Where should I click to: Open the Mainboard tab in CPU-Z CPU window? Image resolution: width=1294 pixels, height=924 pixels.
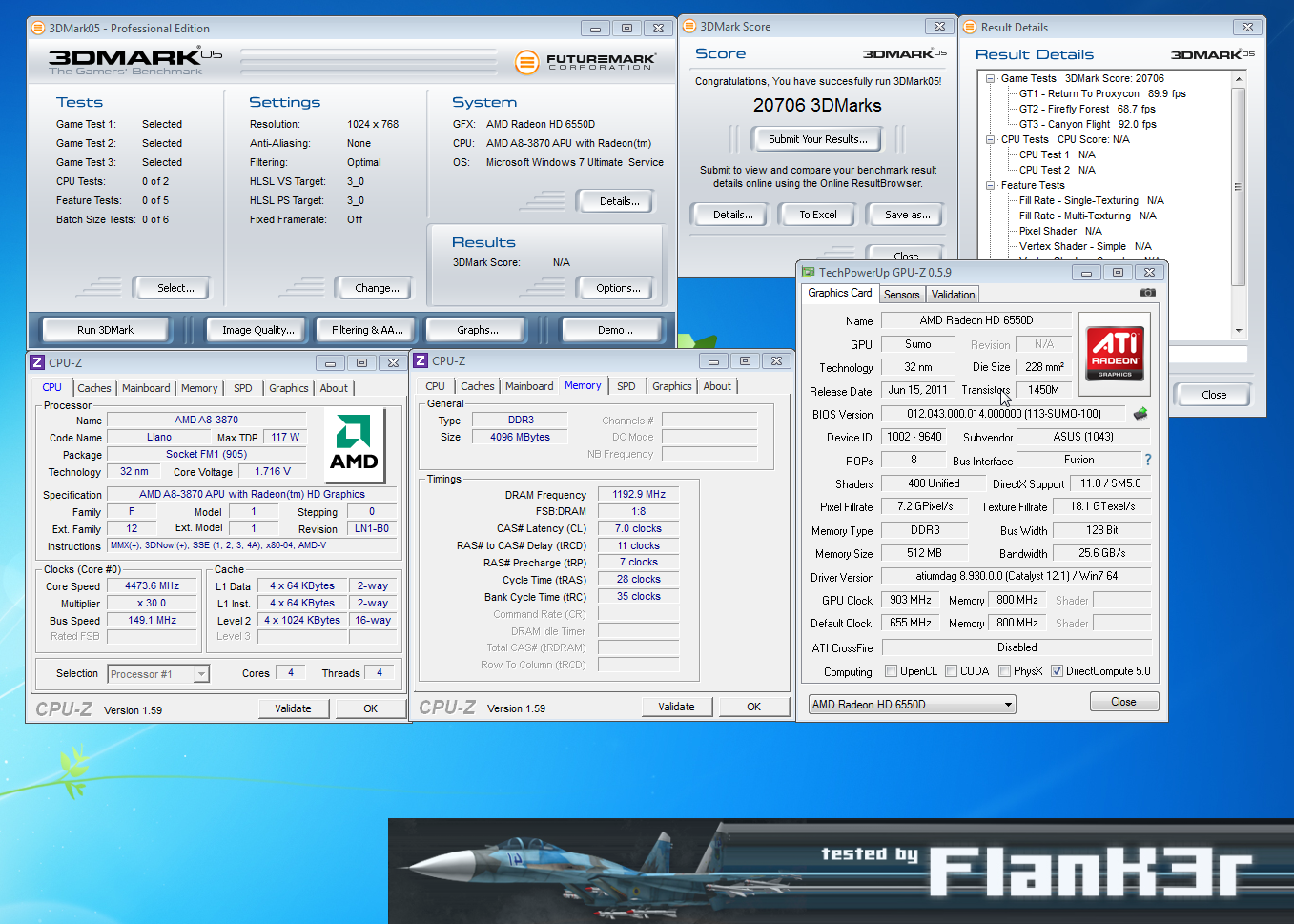[x=146, y=388]
